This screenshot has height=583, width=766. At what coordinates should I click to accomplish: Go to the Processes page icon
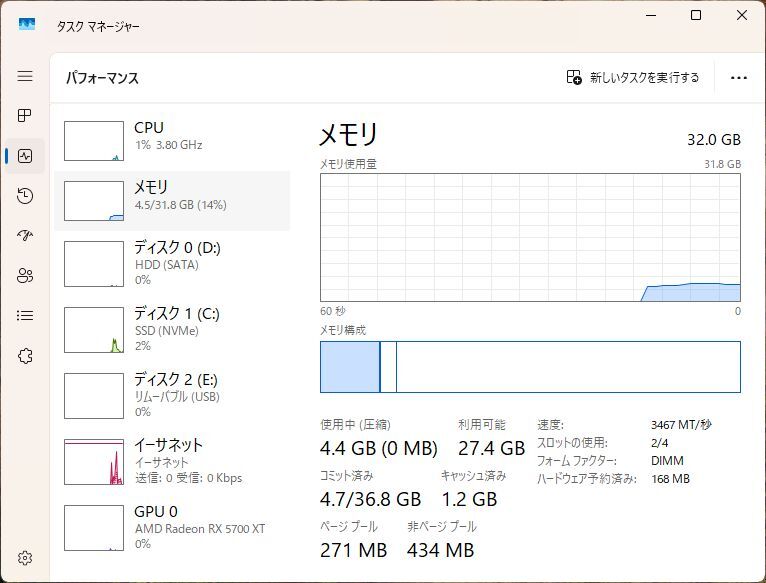click(x=25, y=116)
